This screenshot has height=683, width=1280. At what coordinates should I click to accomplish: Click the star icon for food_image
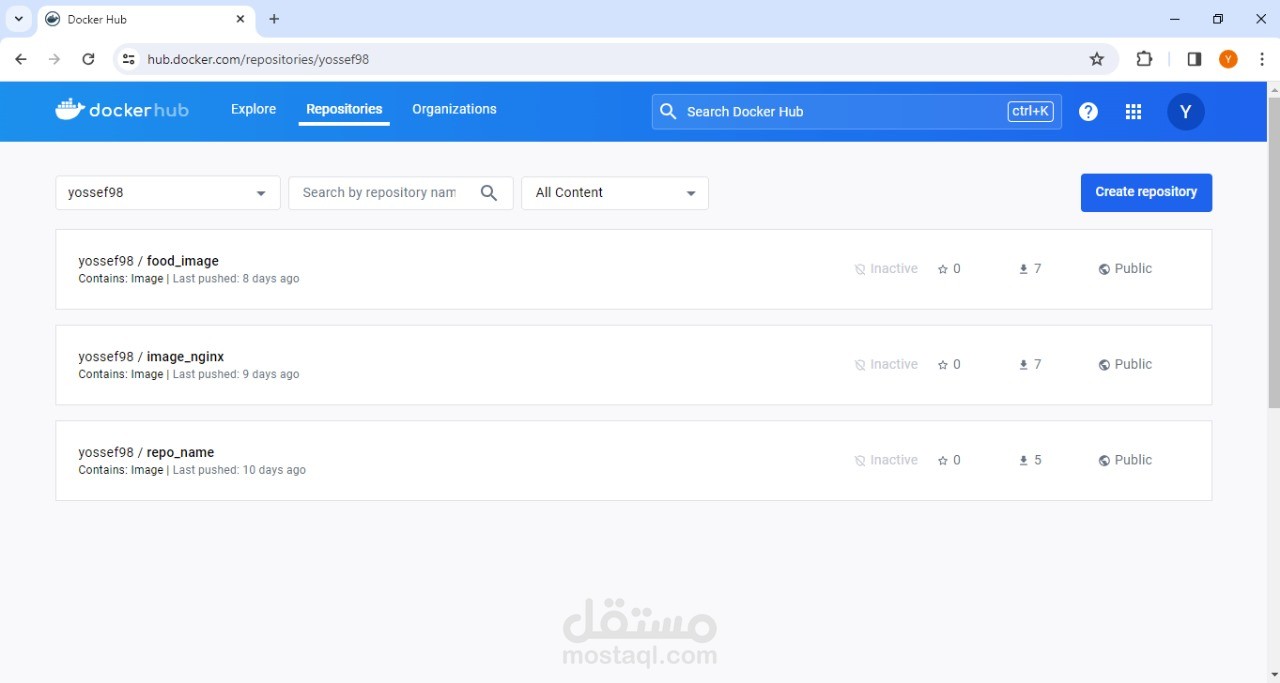[943, 269]
